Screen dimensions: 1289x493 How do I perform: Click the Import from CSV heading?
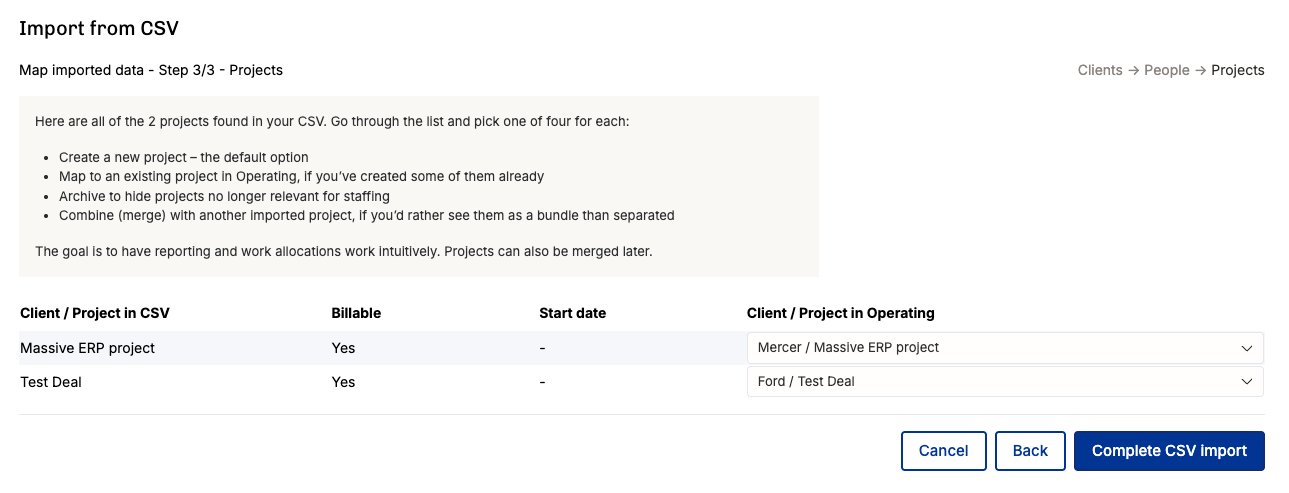tap(99, 28)
